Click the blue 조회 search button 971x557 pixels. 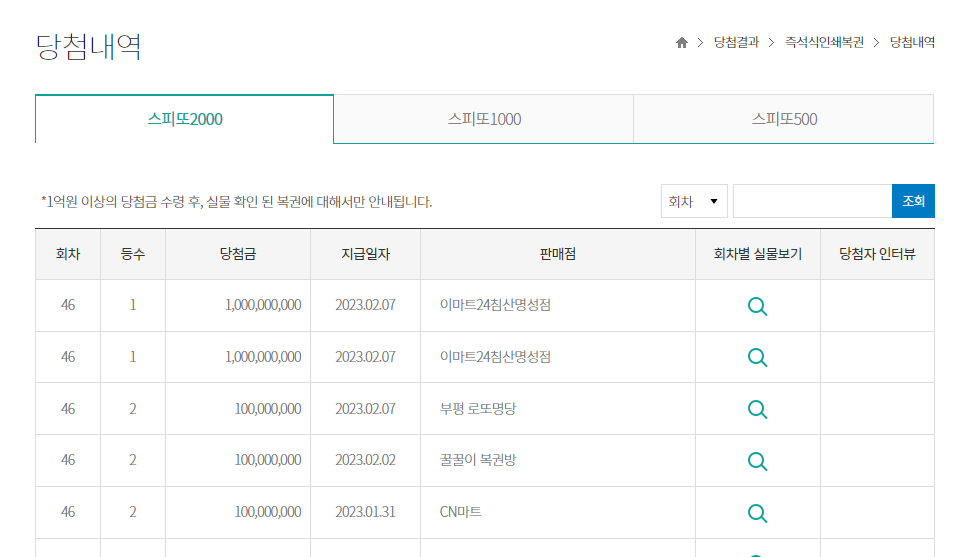coord(913,201)
